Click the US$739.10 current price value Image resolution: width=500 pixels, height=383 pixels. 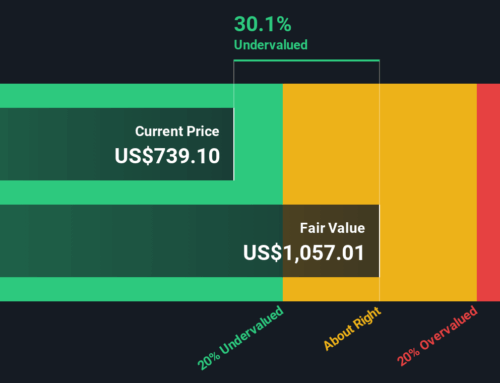[167, 156]
